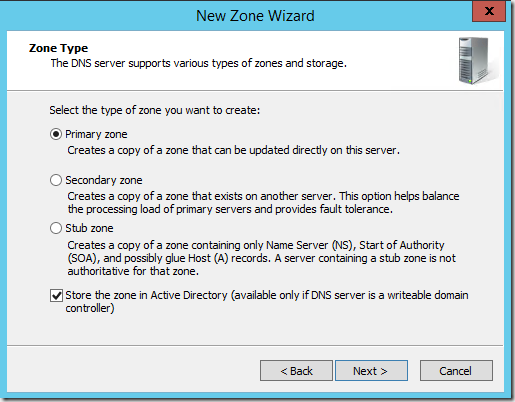
Task: Pick the Stub zone radio button
Action: tap(56, 228)
